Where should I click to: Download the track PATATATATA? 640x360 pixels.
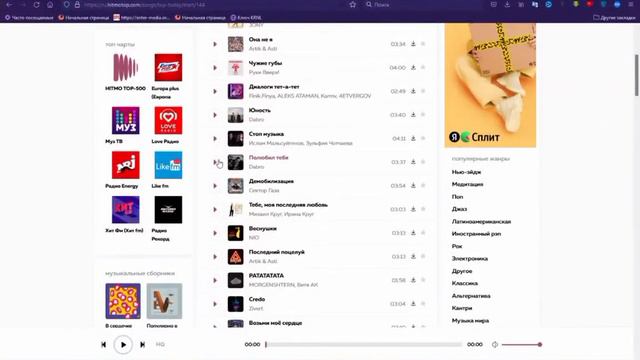413,280
